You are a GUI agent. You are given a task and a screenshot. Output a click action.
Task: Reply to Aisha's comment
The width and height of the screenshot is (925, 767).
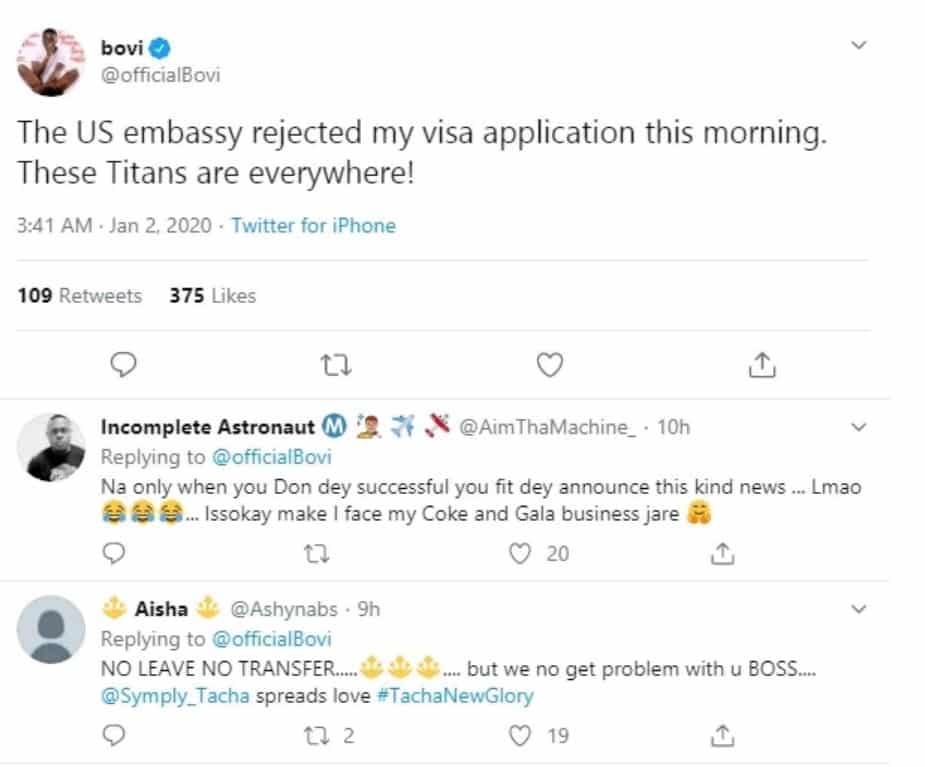point(115,736)
